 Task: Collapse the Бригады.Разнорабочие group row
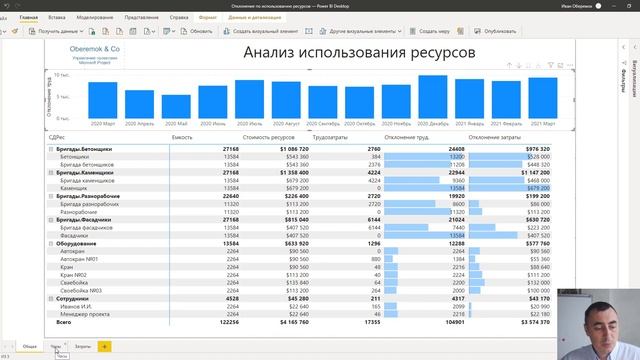(51, 196)
